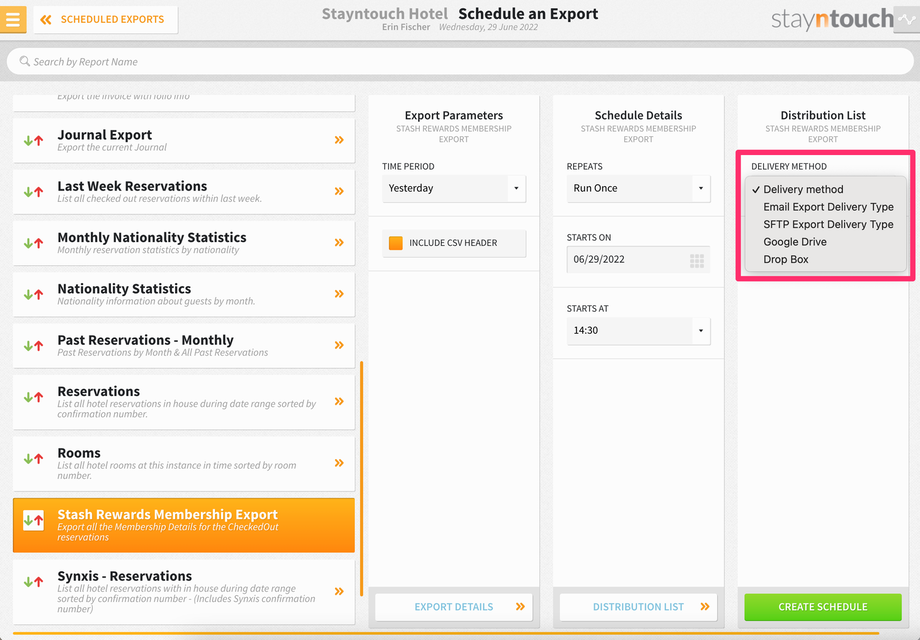Click the Distribution List button
This screenshot has width=920, height=640.
[638, 607]
